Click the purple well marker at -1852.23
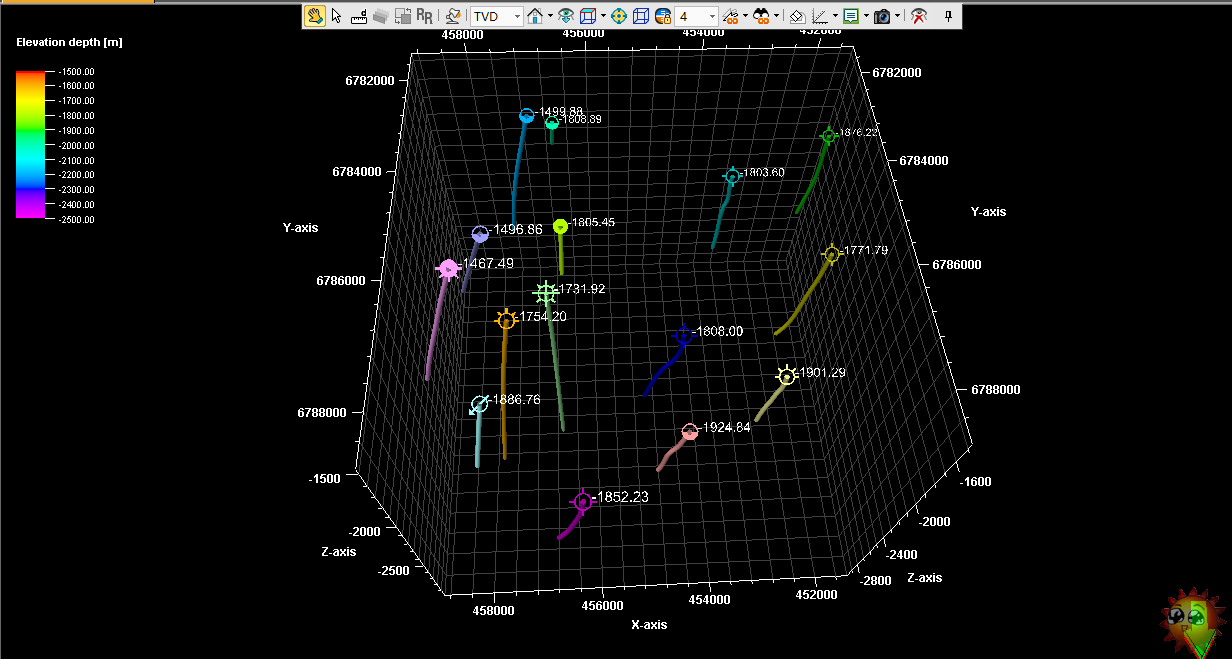This screenshot has height=659, width=1232. tap(582, 502)
